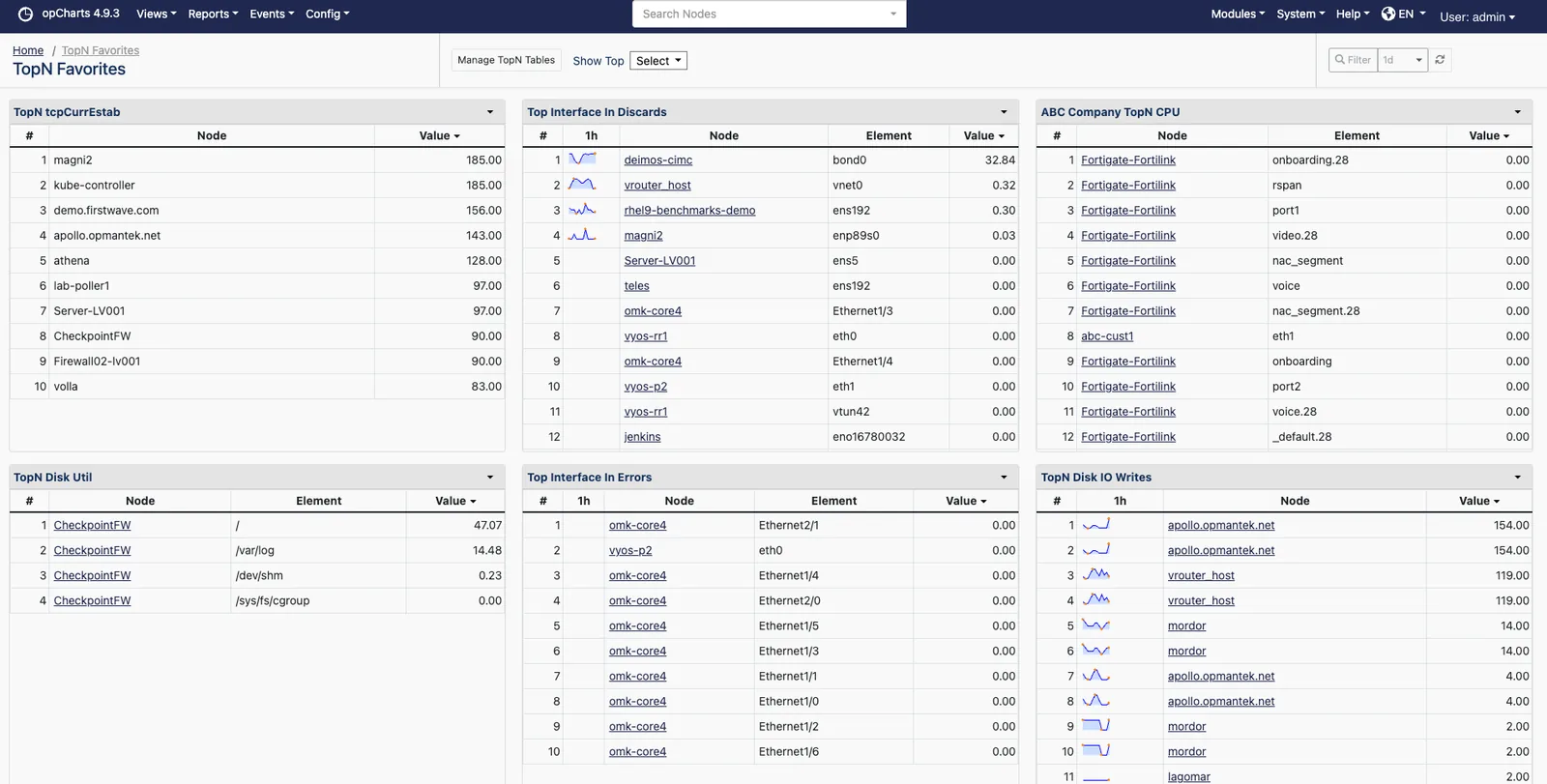
Task: Click the sparkline for rhel9-benchmarks-demo
Action: 582,209
